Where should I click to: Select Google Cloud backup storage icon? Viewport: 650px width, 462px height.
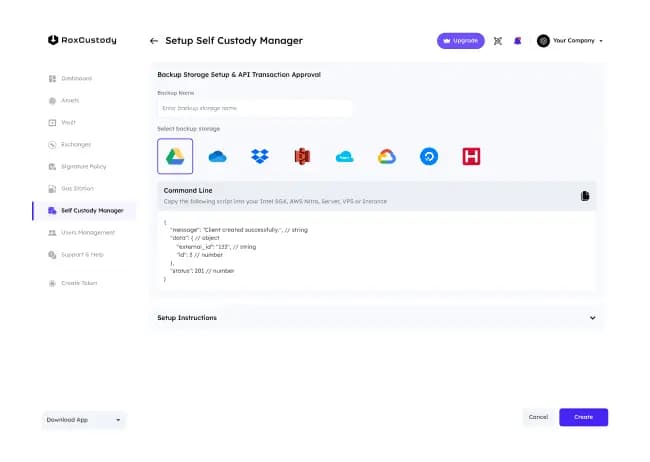pyautogui.click(x=387, y=156)
